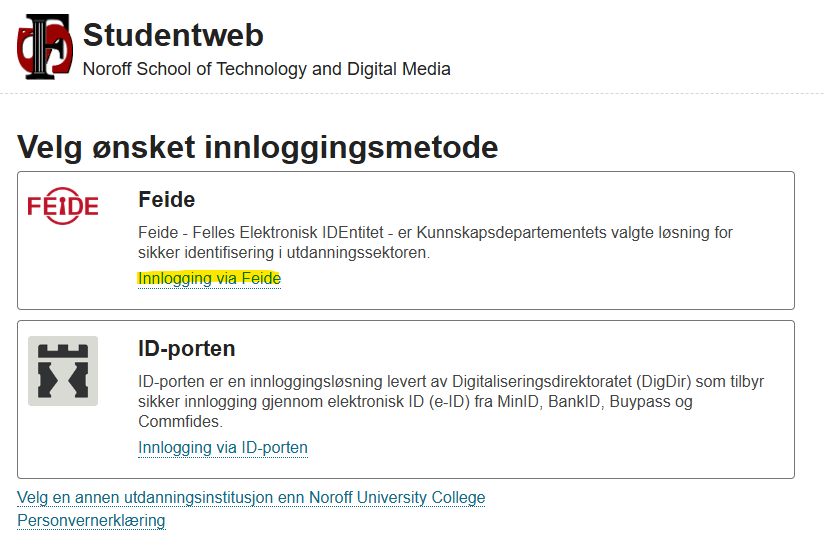Open login via the Innlogging via Feide link

(209, 278)
